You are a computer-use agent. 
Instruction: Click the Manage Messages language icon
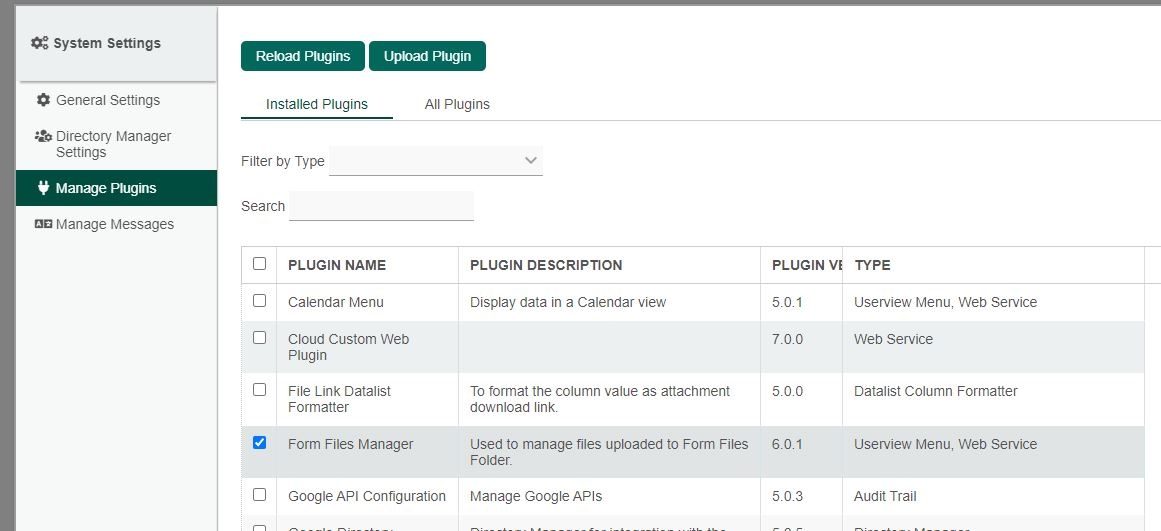tap(43, 224)
